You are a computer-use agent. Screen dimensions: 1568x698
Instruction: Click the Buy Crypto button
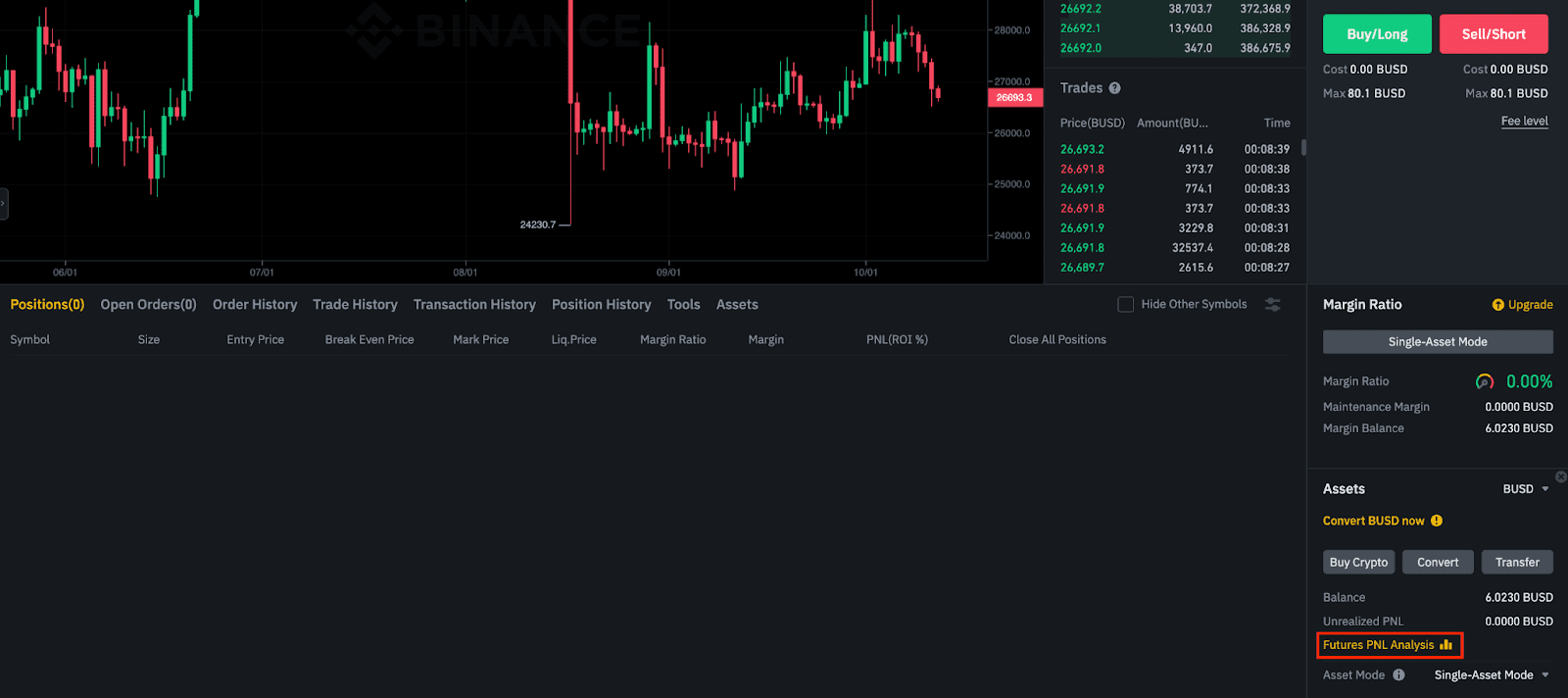pos(1358,562)
